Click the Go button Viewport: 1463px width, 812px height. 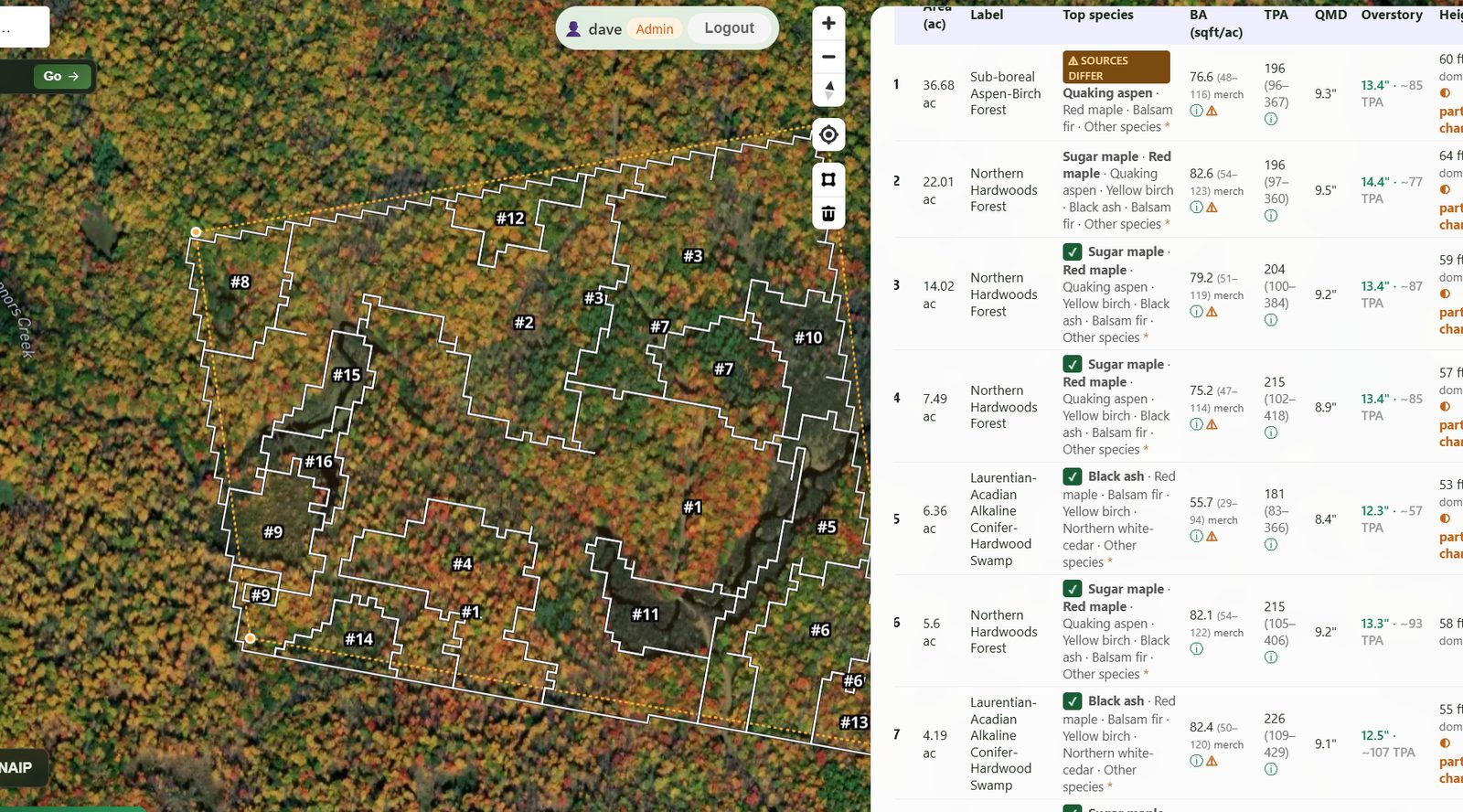(x=61, y=76)
